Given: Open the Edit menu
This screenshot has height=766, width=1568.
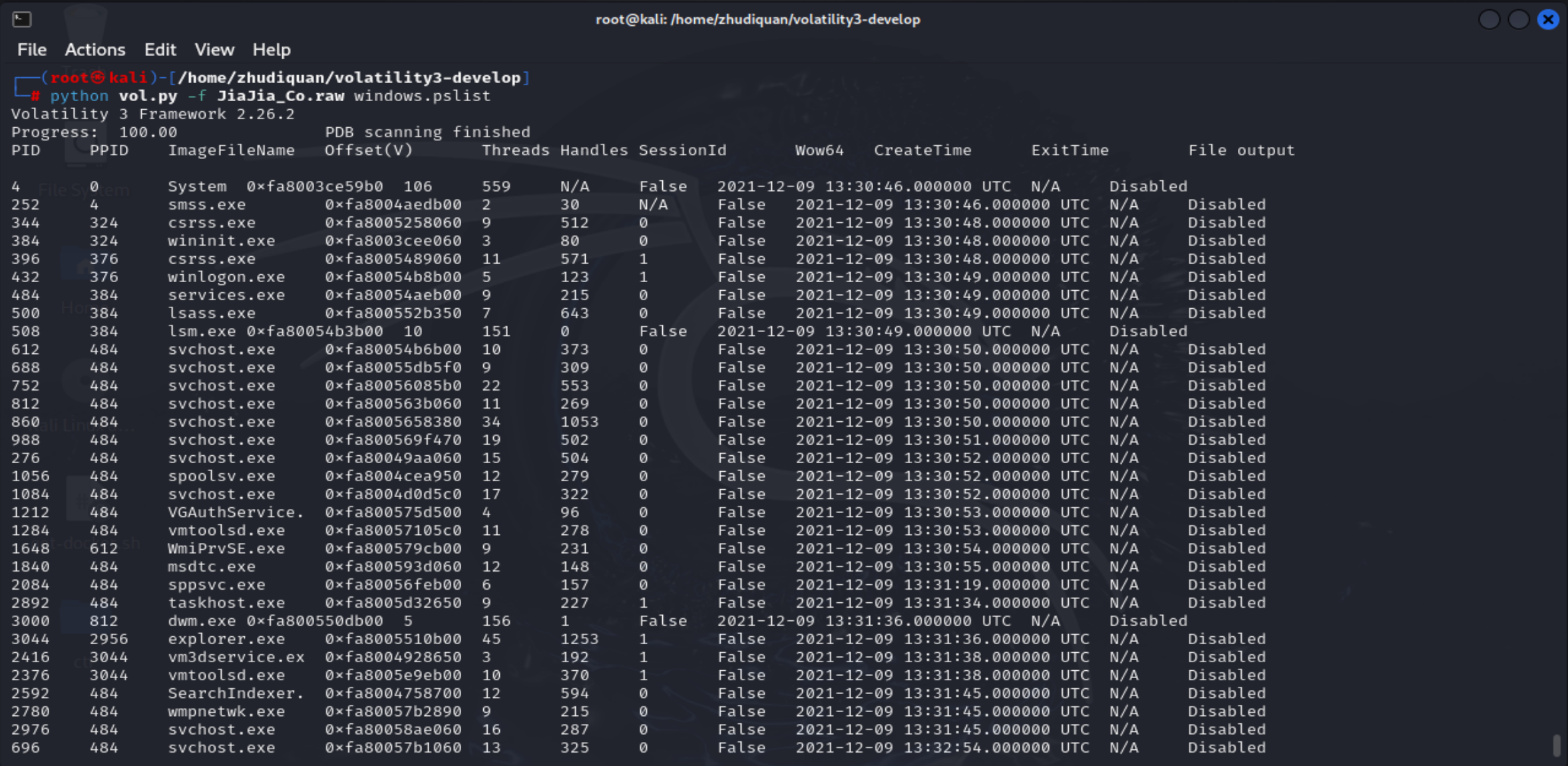Looking at the screenshot, I should [160, 50].
